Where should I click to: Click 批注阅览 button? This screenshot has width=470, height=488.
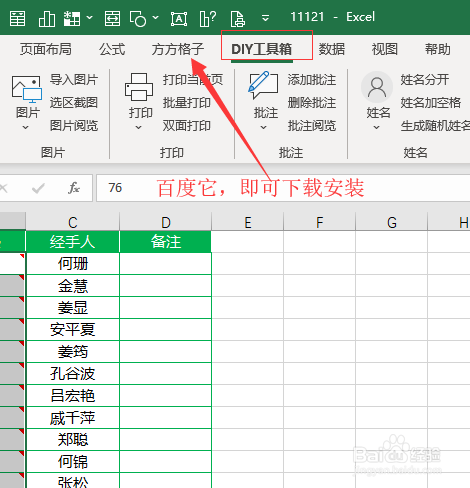[x=312, y=126]
